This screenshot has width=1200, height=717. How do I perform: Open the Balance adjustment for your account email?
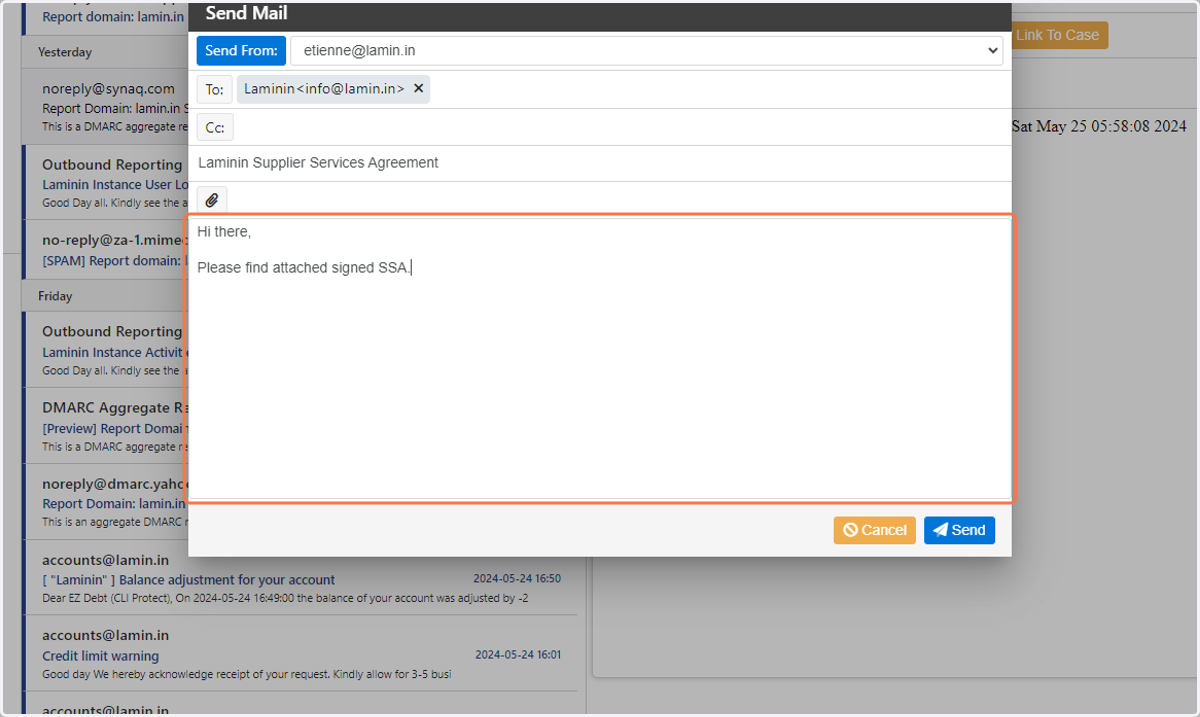tap(300, 579)
